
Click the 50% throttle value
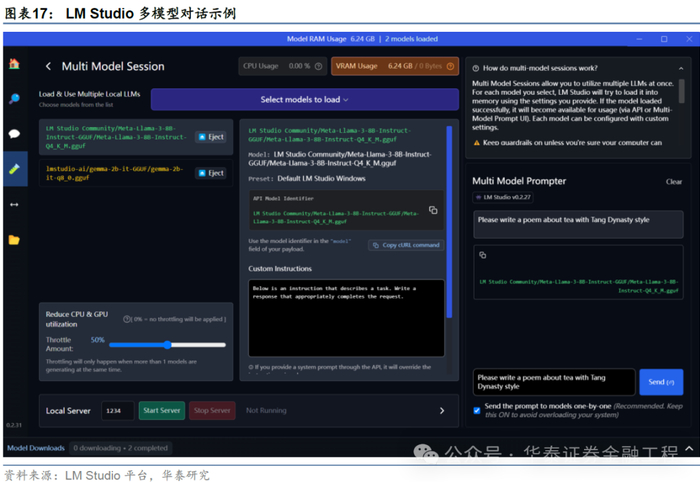pos(97,340)
